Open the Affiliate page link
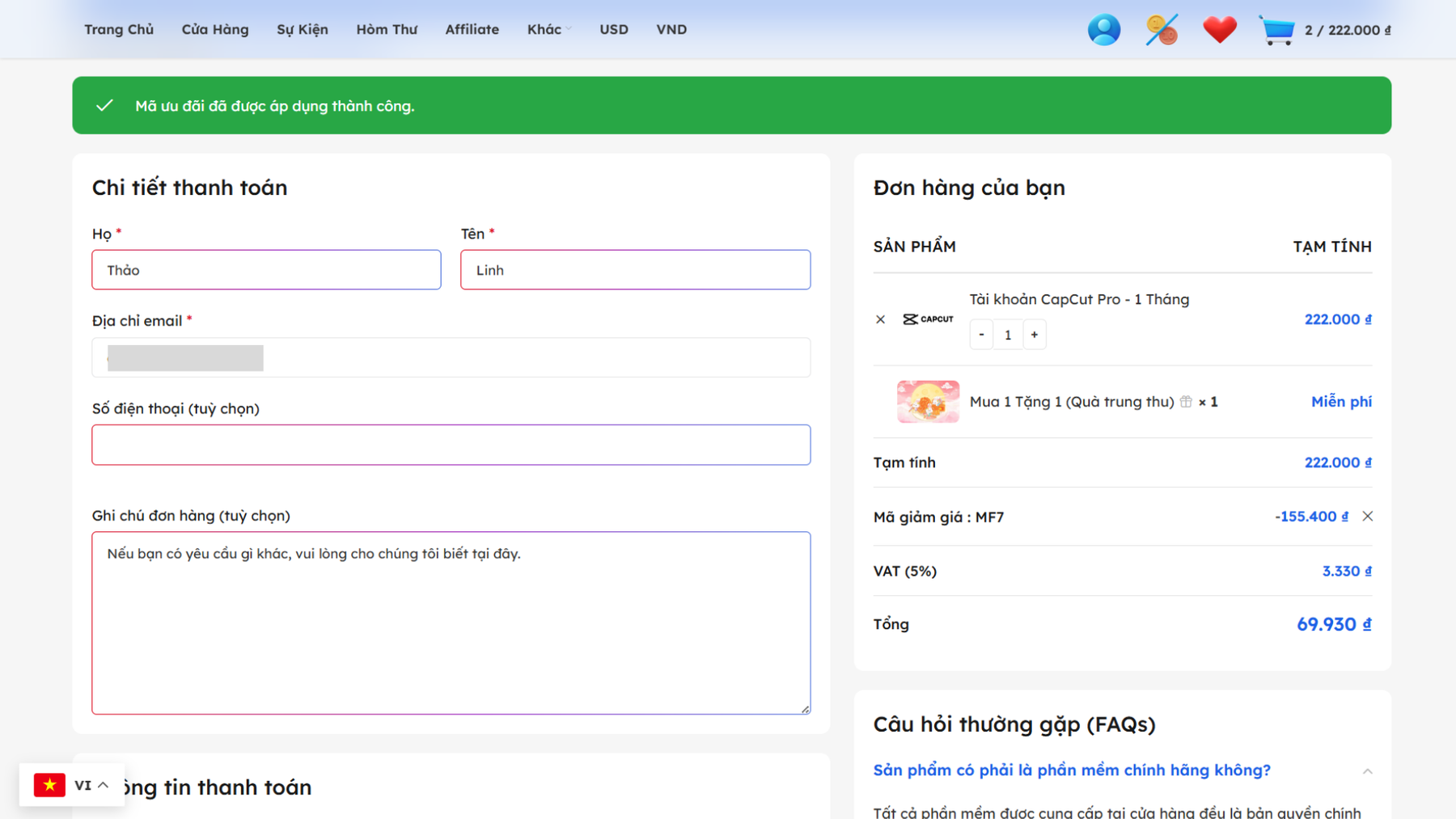 click(x=472, y=30)
